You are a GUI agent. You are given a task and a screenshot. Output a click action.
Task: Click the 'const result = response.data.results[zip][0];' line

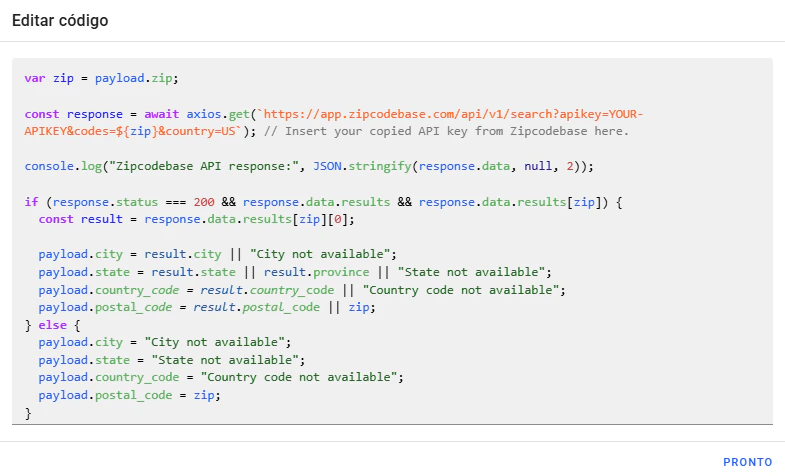196,219
